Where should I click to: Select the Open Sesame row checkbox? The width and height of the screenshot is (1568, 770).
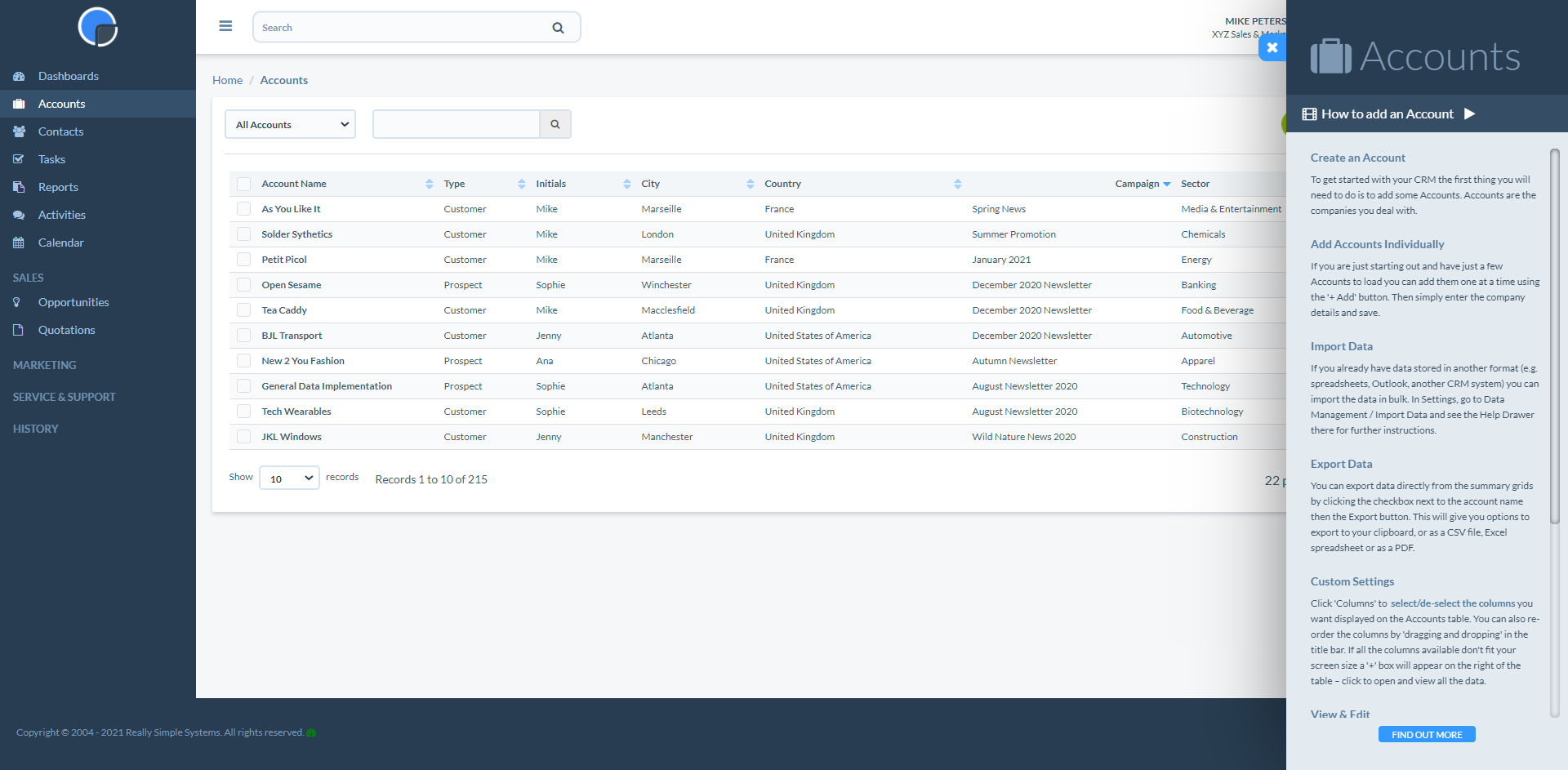243,285
